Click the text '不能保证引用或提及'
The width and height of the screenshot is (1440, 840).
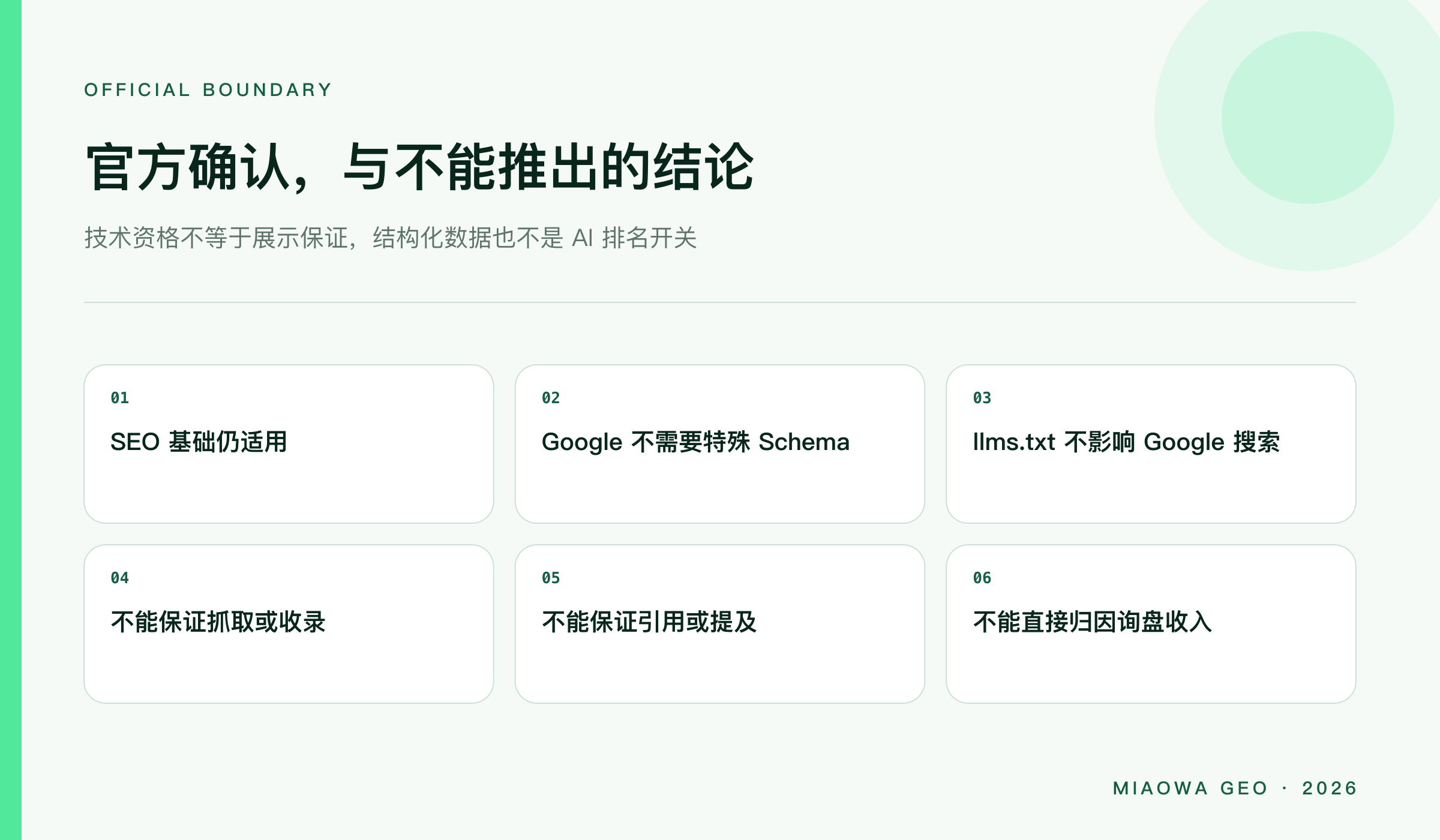[649, 622]
